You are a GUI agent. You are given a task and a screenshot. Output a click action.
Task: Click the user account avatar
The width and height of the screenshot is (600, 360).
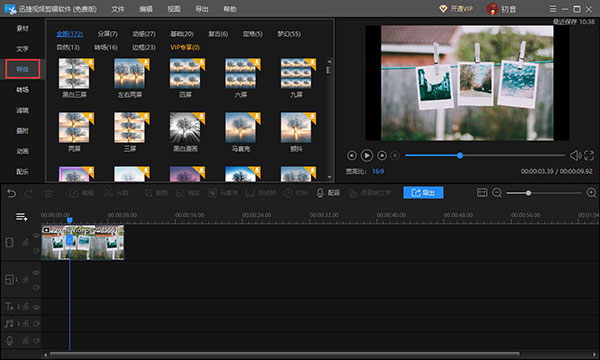(492, 9)
